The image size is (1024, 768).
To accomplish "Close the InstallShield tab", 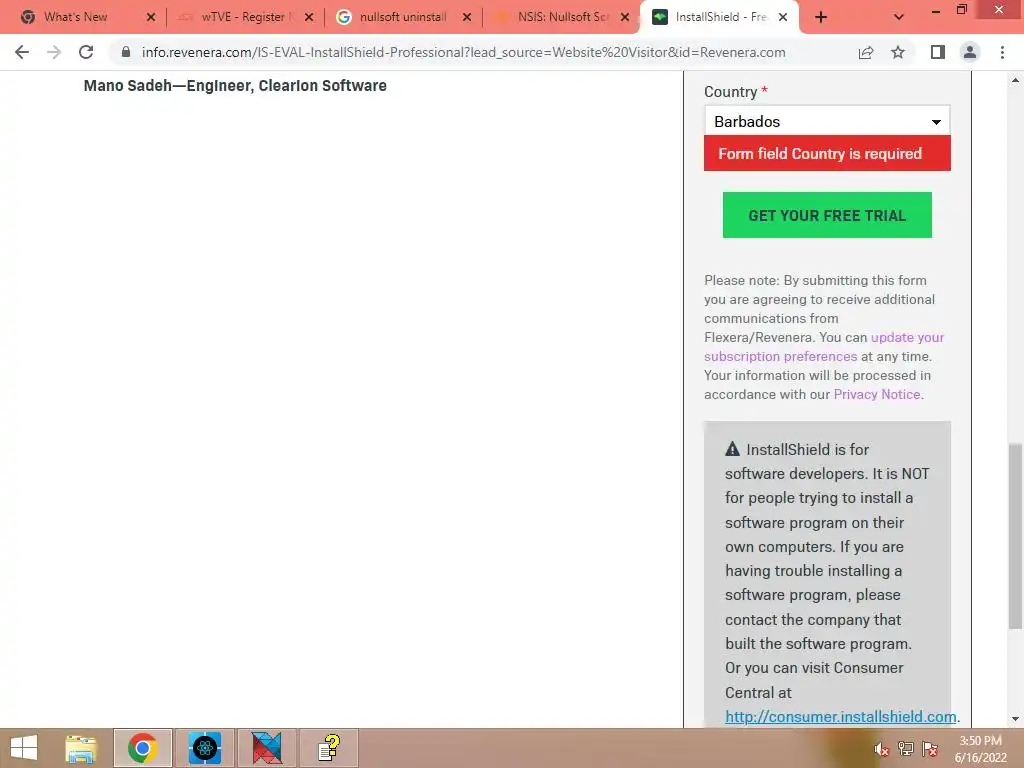I will (x=784, y=17).
